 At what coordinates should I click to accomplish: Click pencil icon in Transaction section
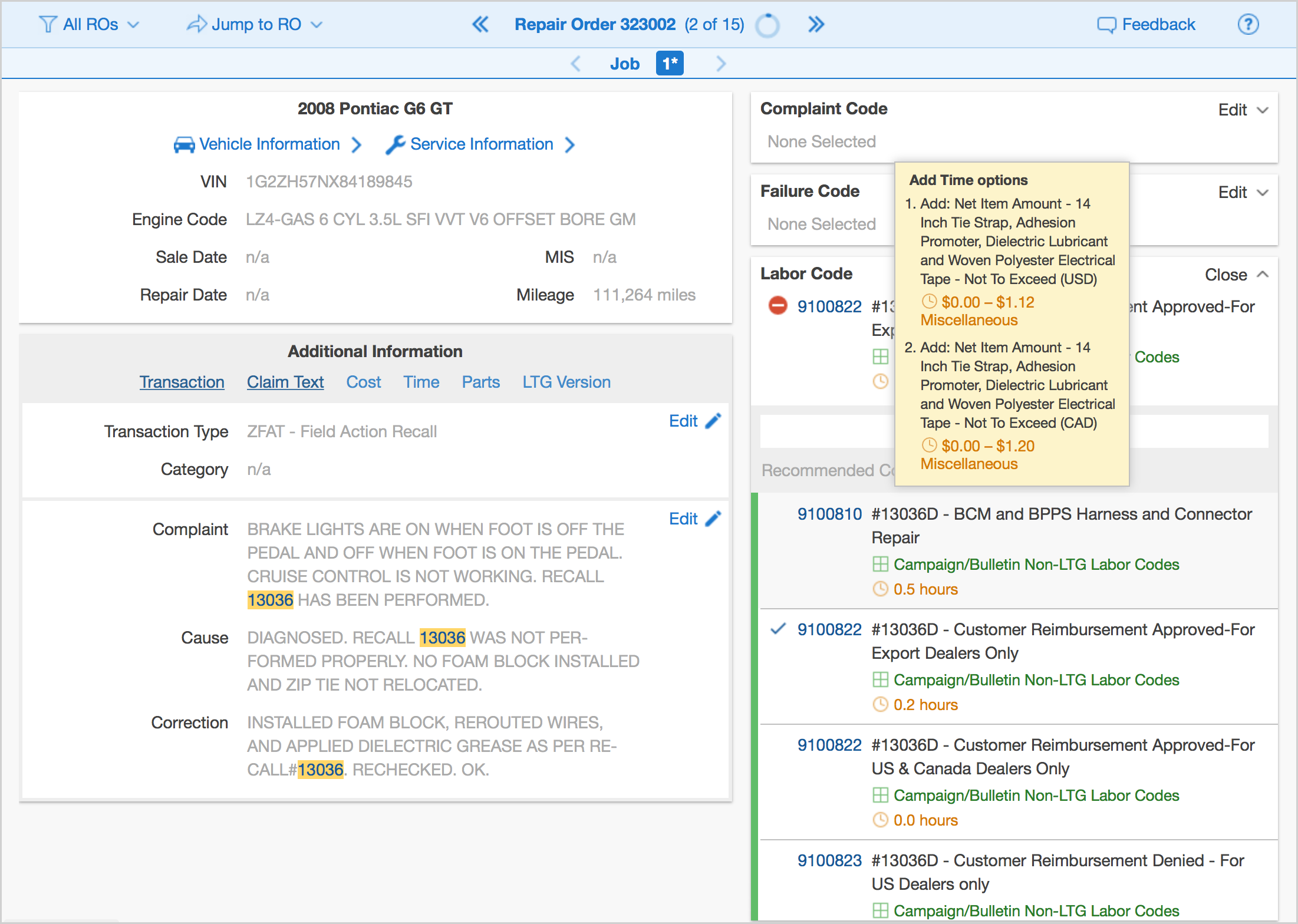point(713,421)
